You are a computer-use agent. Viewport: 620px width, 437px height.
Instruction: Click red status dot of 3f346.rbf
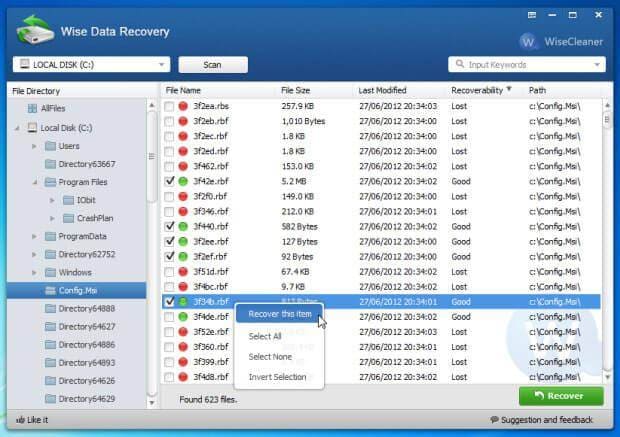[x=183, y=211]
